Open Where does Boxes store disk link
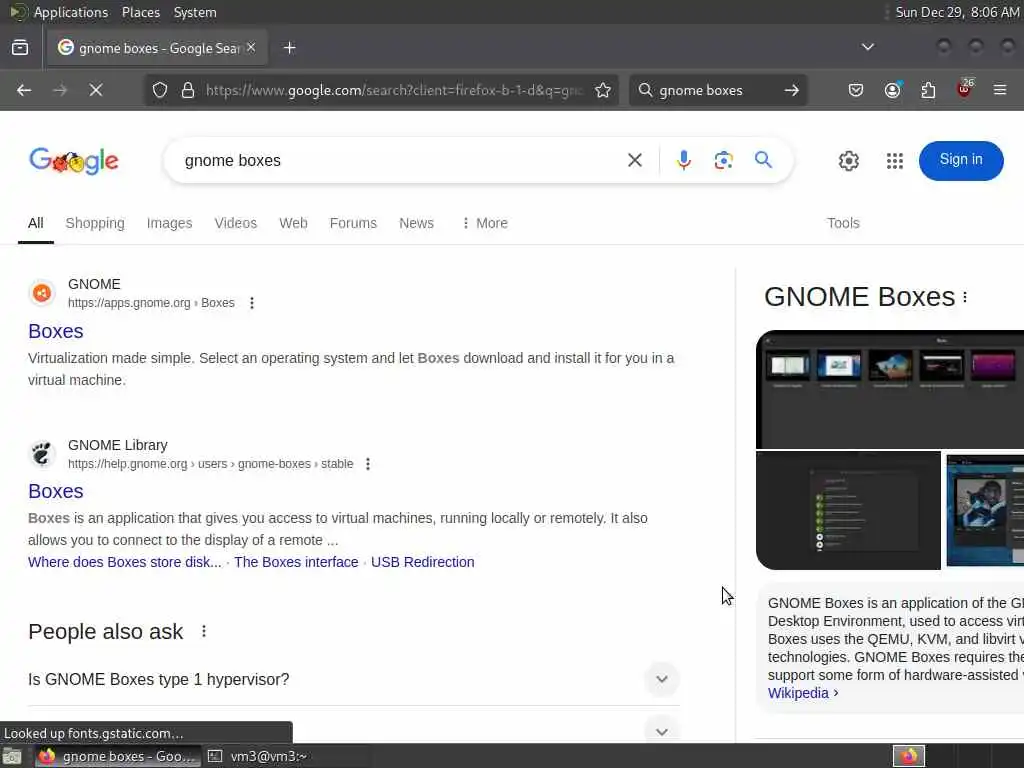Viewport: 1024px width, 768px height. tap(125, 562)
